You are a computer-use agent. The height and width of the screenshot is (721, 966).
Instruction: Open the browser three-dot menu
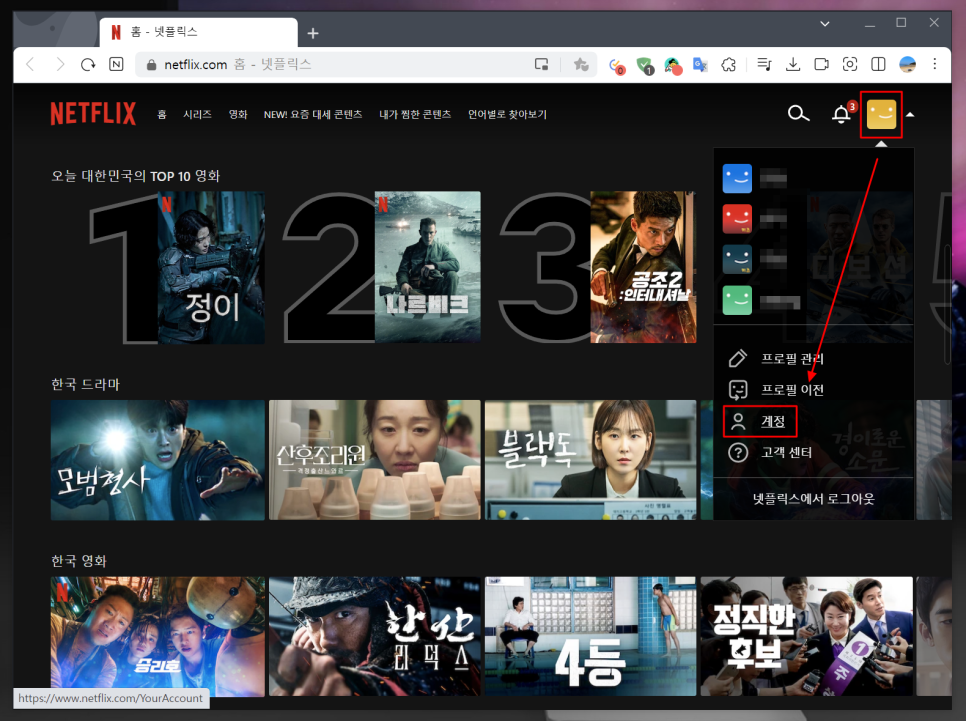[x=935, y=64]
